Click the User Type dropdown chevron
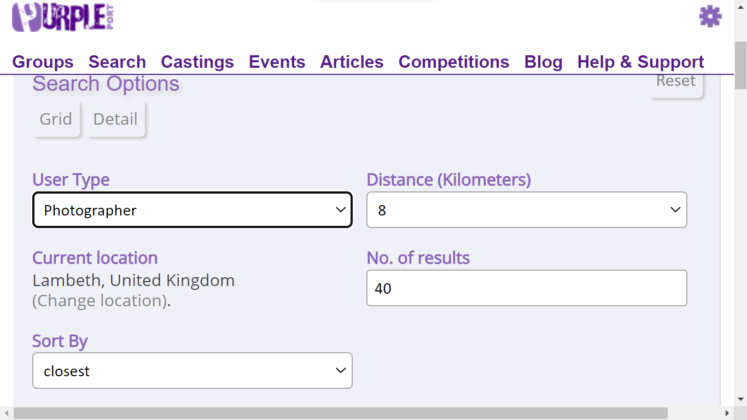This screenshot has width=747, height=420. [x=340, y=210]
